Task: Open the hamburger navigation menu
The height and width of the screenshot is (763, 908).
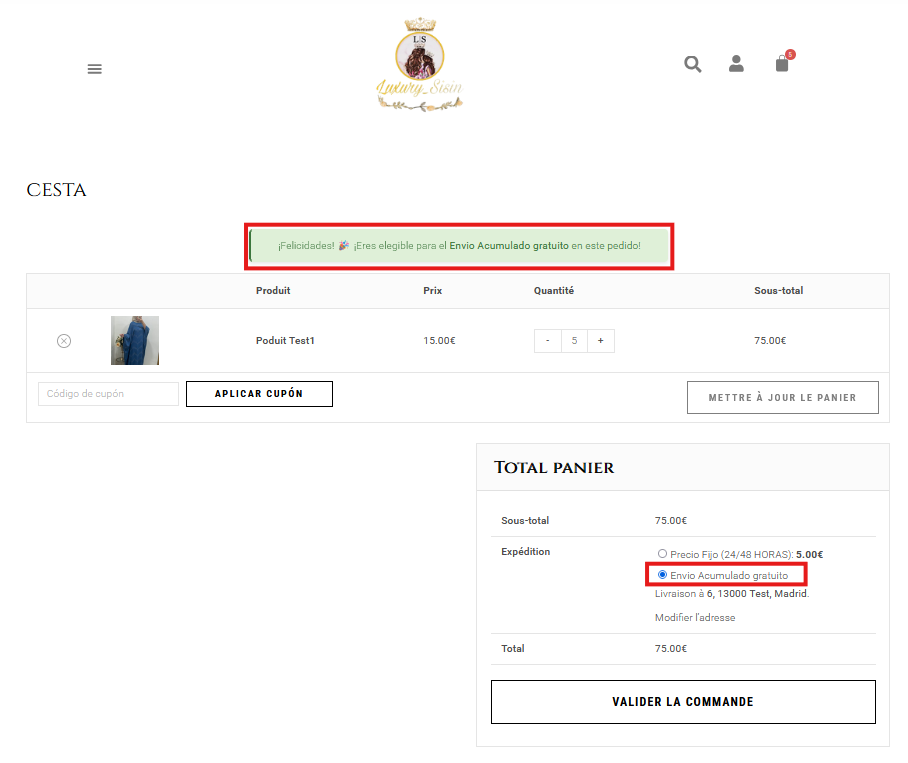Action: (95, 69)
